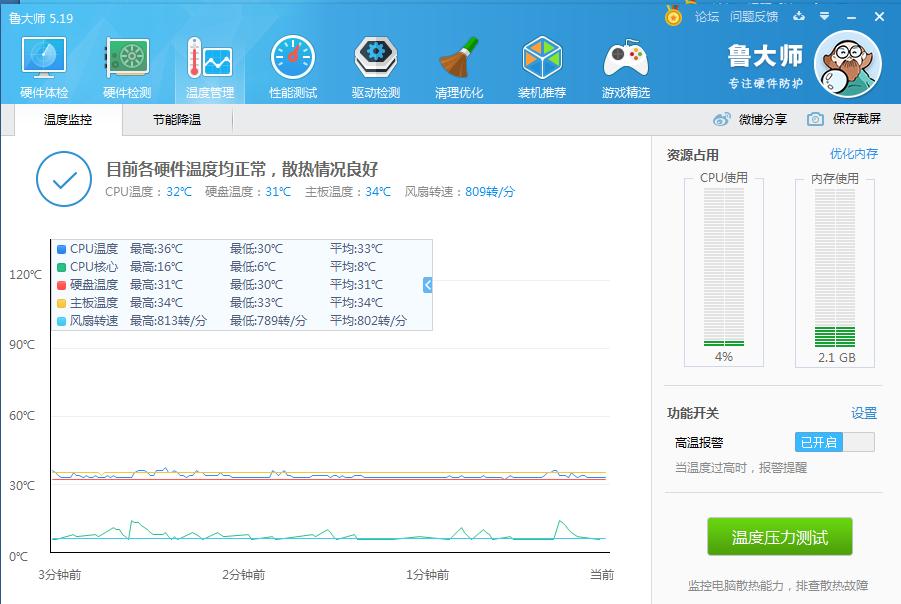This screenshot has width=901, height=604.
Task: Click the 鲁大师 mascot avatar
Action: tap(848, 64)
